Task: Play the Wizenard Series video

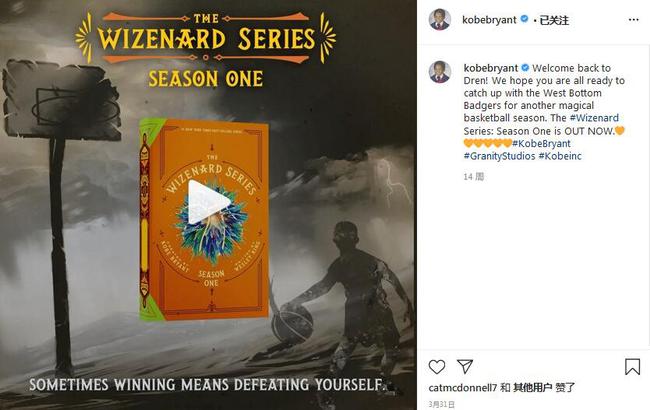Action: tap(209, 202)
